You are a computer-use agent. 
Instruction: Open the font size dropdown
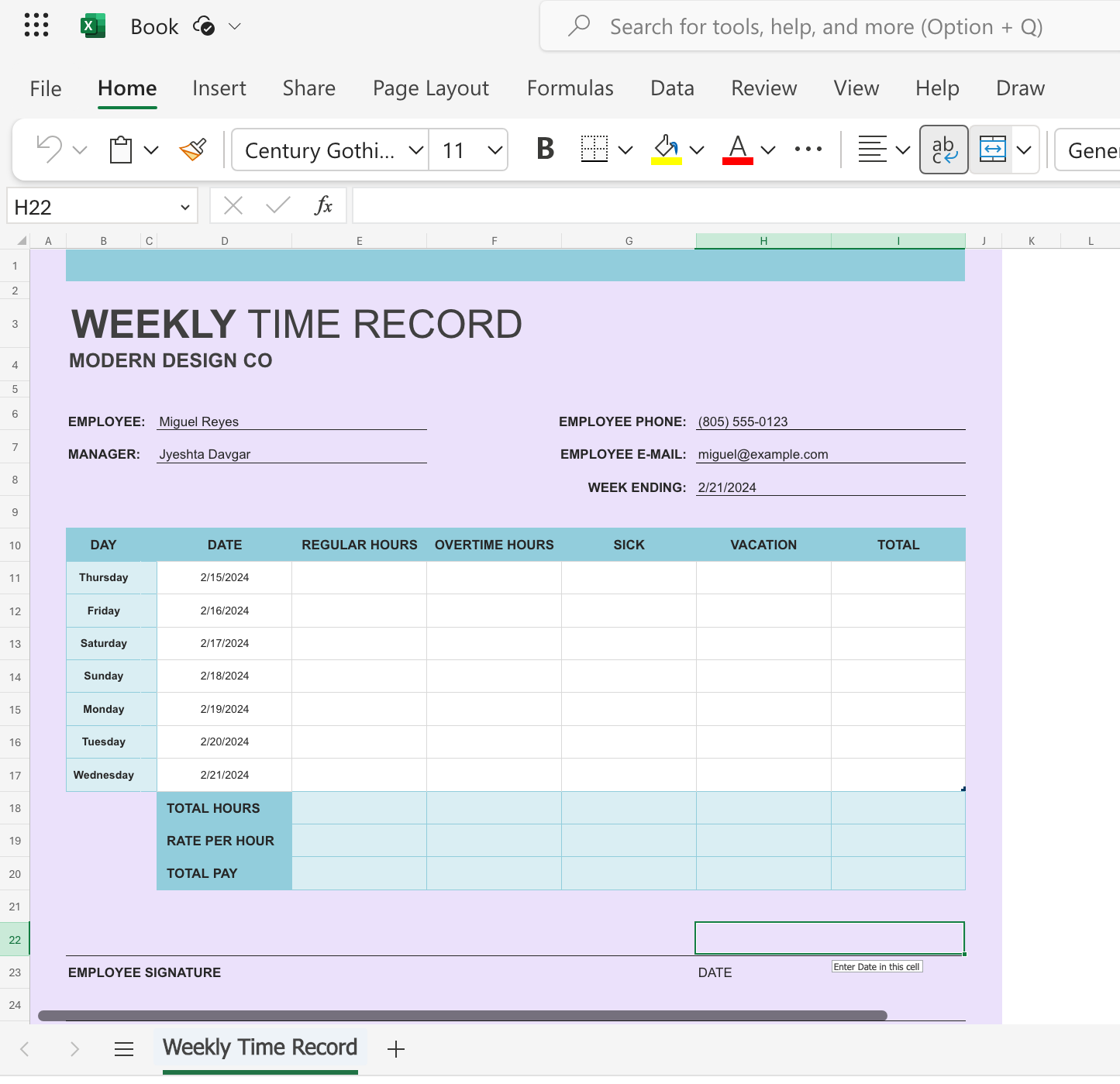click(495, 150)
